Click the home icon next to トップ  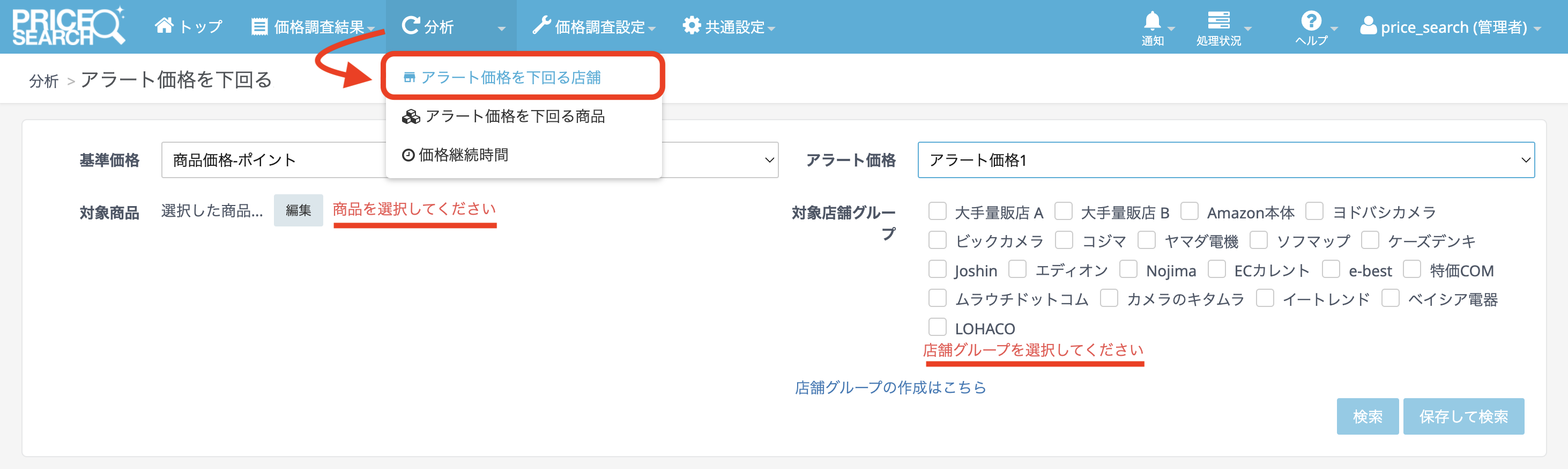tap(164, 26)
